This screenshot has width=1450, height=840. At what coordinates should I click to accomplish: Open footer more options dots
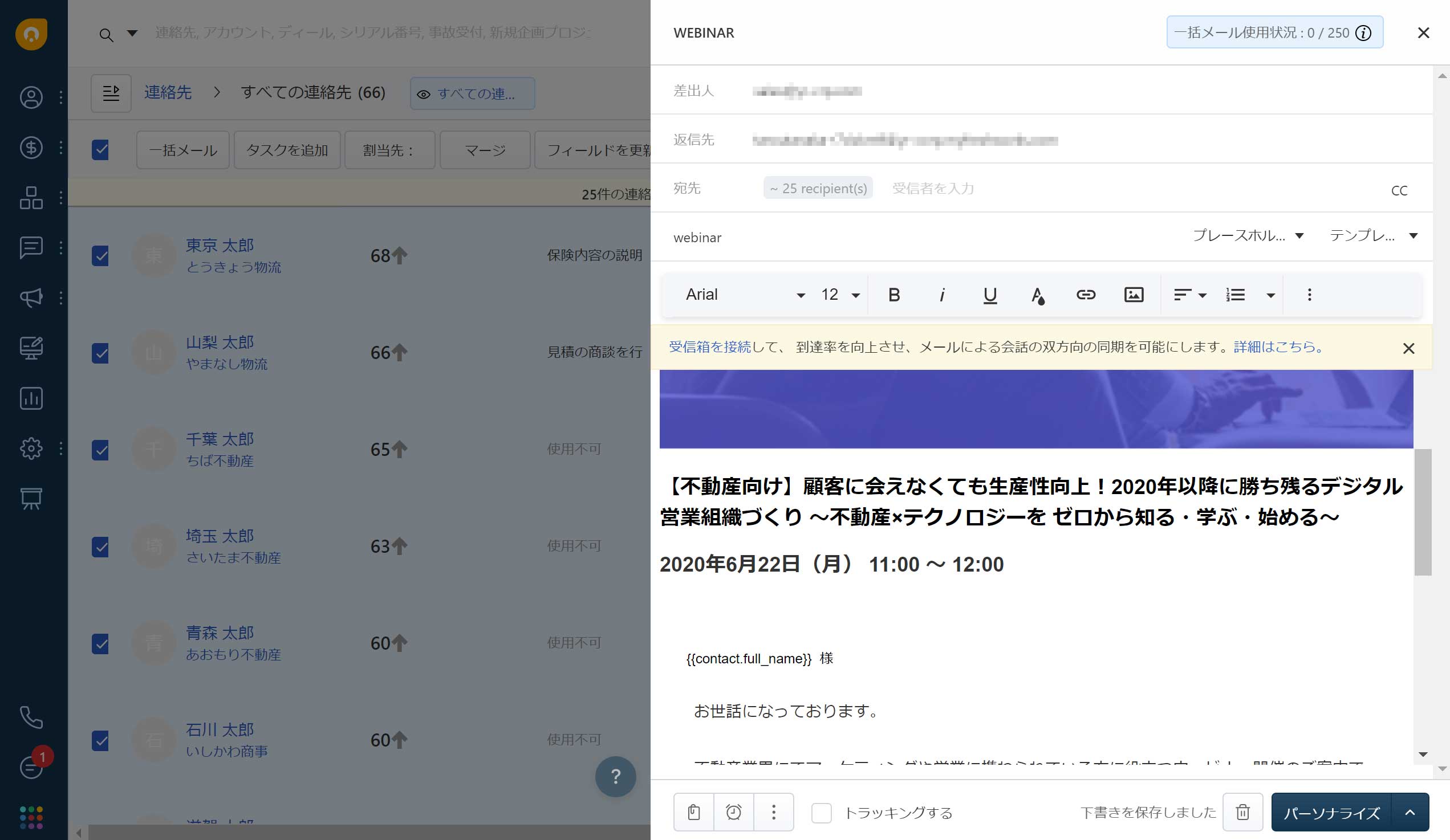click(x=773, y=812)
